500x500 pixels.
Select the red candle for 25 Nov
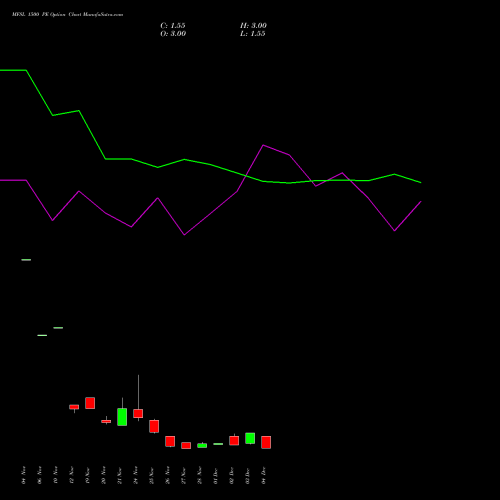pos(154,426)
